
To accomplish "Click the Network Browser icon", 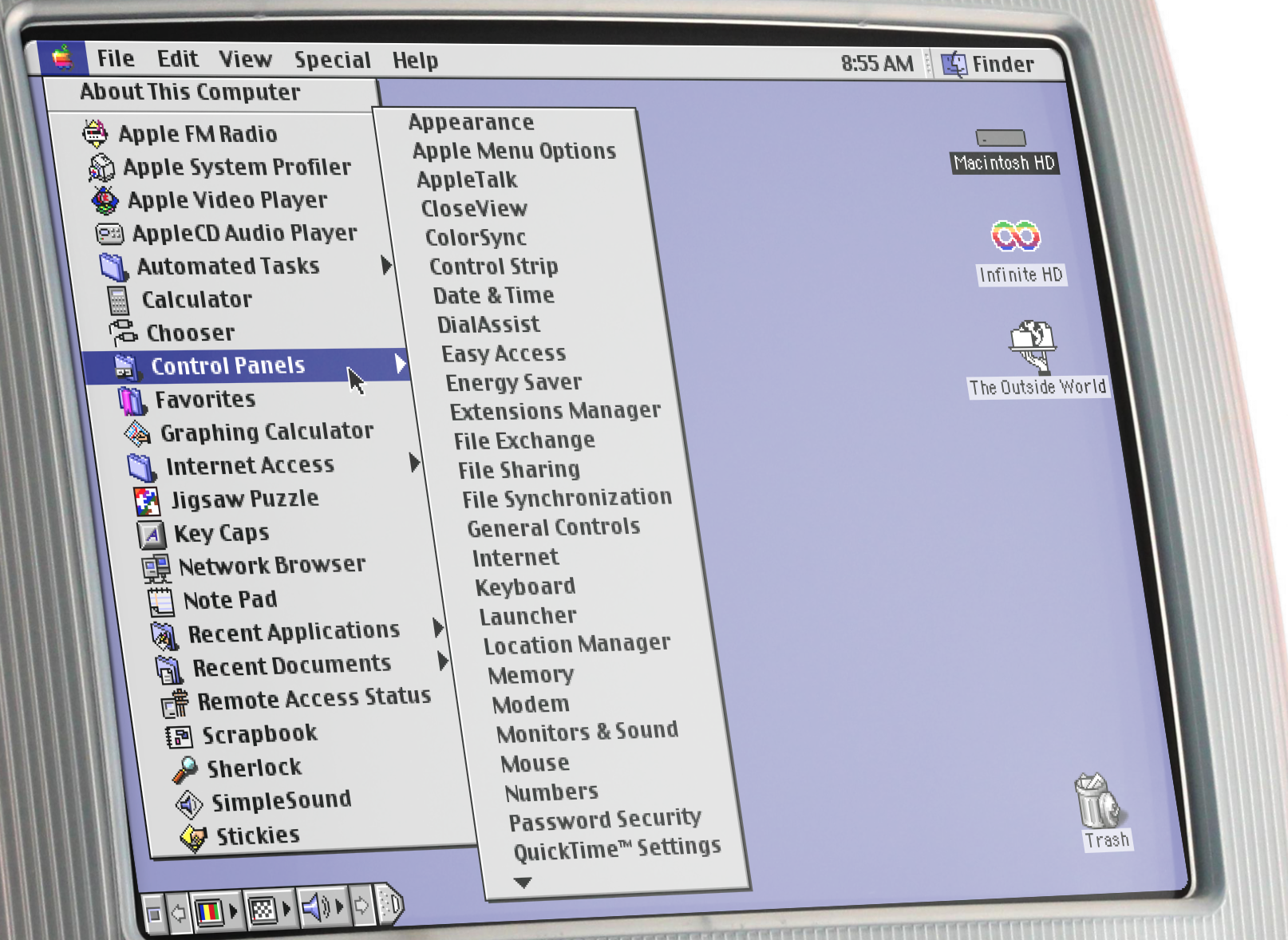I will (156, 567).
